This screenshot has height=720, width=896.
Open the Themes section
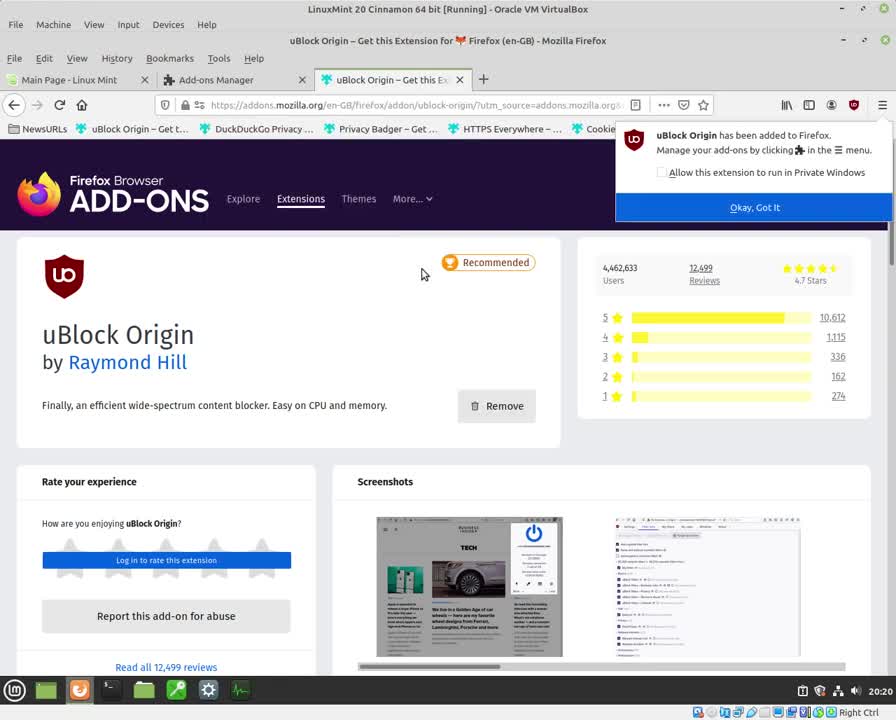pos(359,199)
